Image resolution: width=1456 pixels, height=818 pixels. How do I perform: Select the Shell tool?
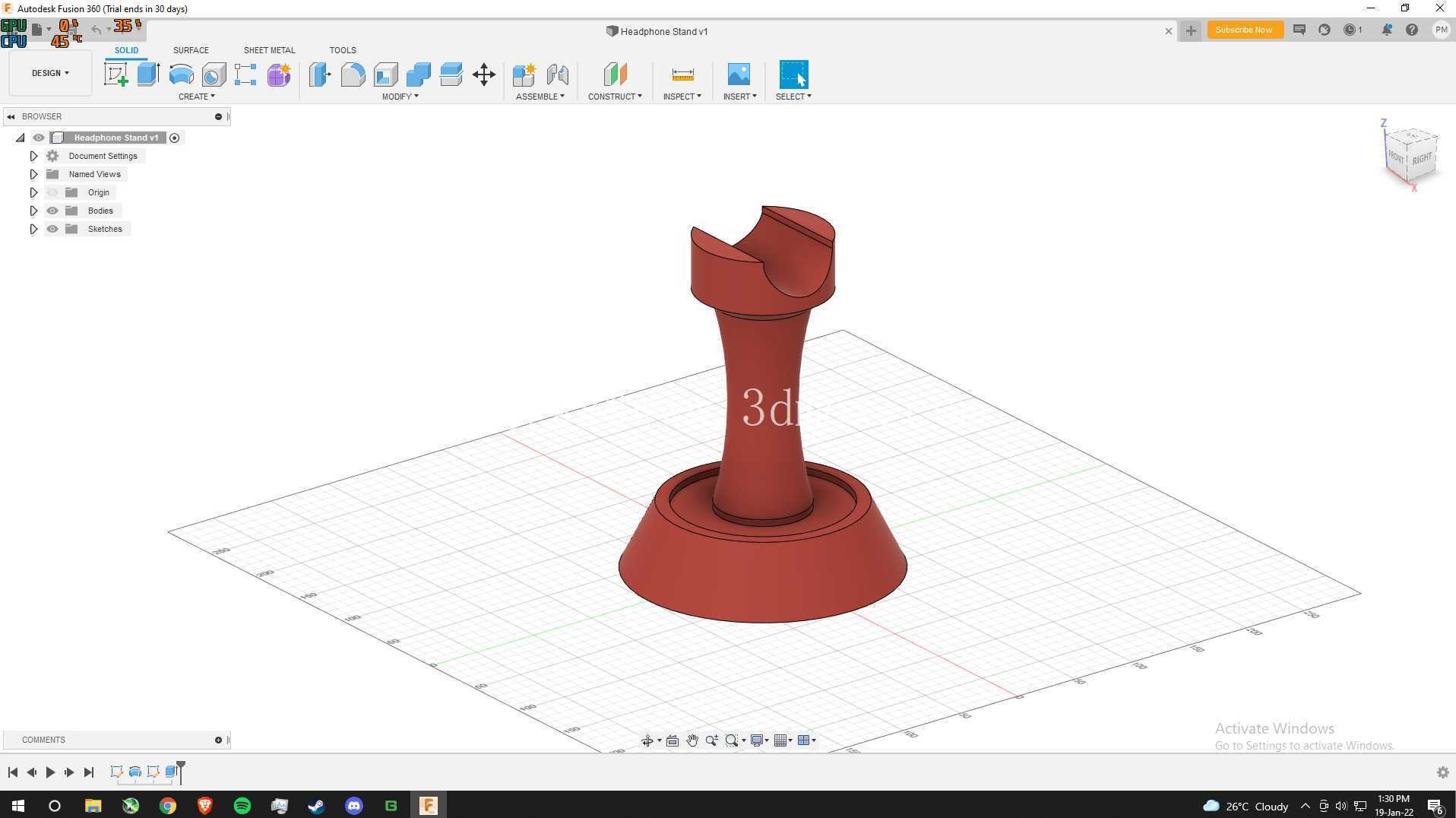click(385, 75)
